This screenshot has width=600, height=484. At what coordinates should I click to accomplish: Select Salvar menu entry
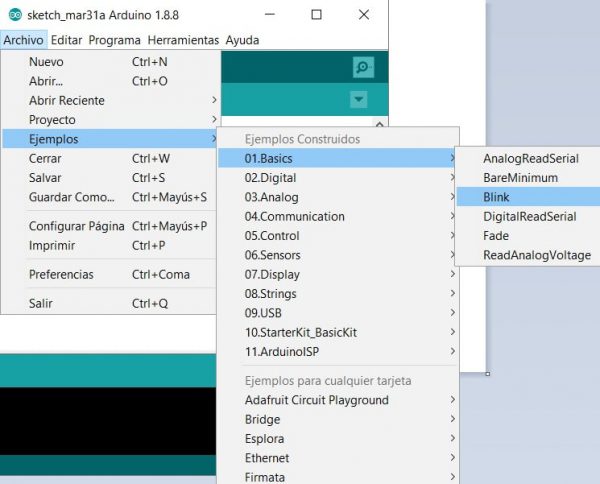(x=111, y=178)
